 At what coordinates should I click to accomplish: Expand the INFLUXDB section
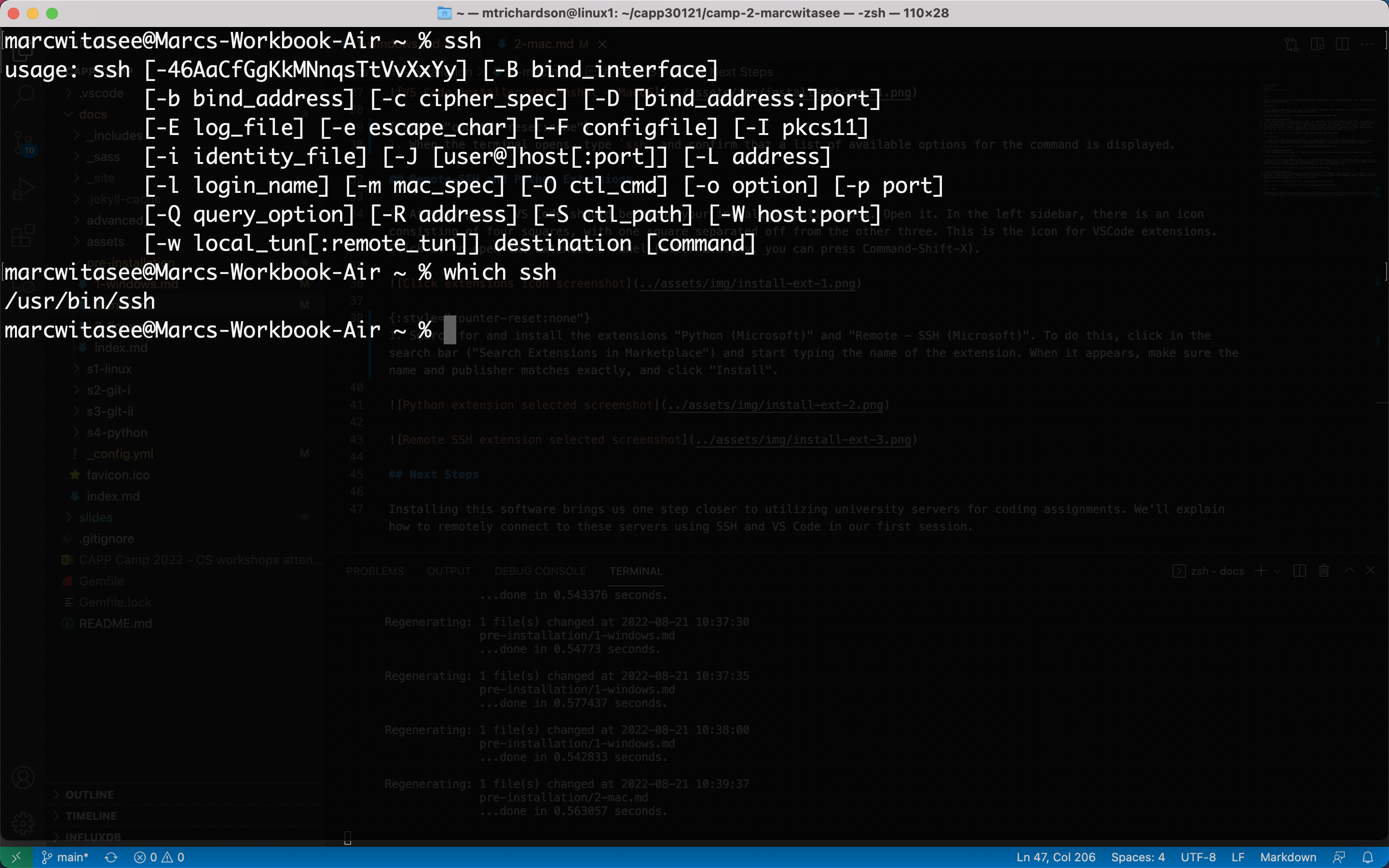point(186,837)
